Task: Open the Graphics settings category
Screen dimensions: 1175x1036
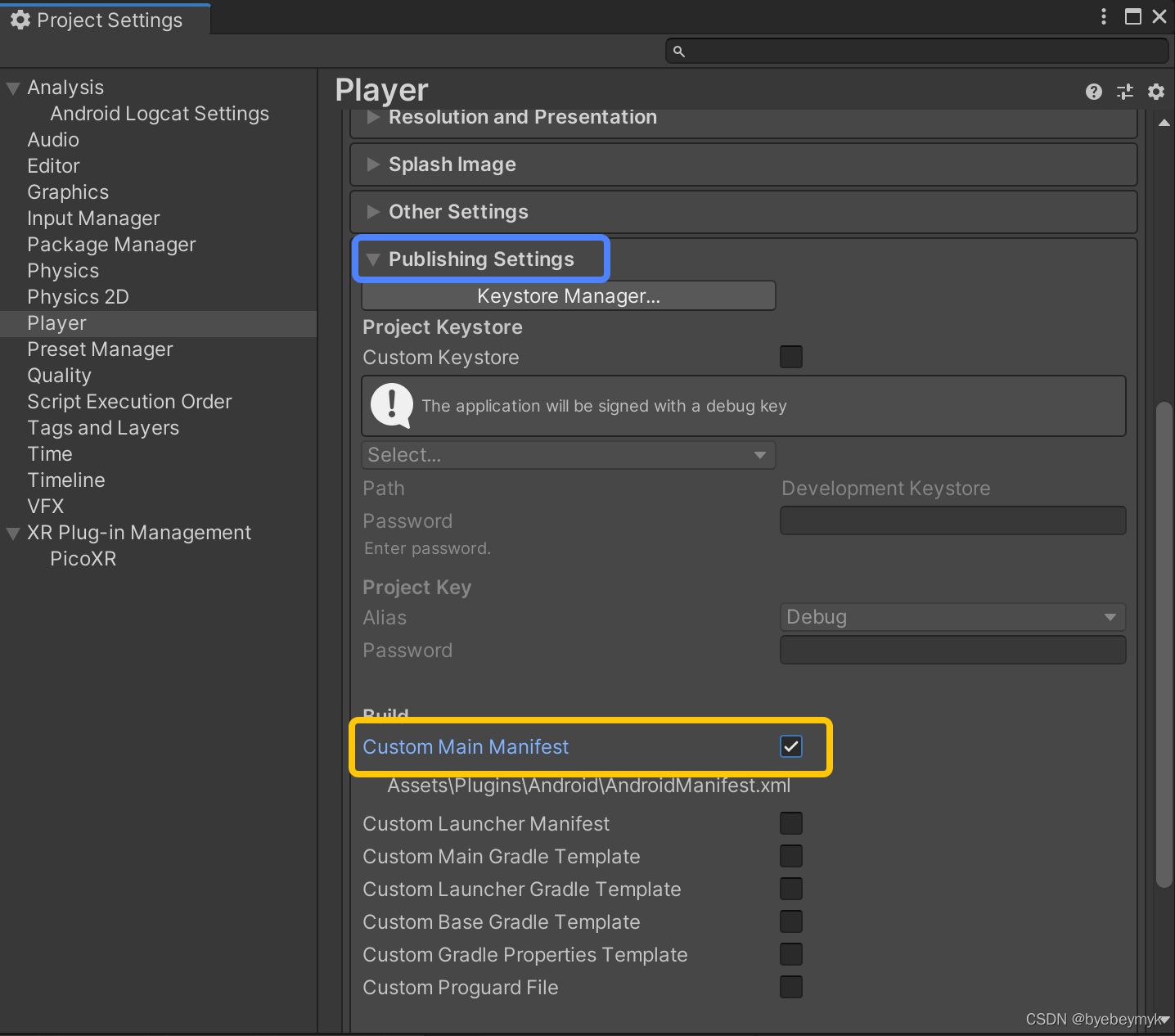Action: tap(68, 192)
